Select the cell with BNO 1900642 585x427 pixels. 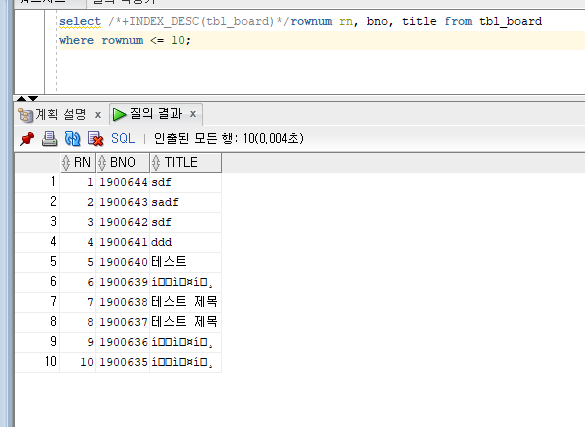(123, 222)
